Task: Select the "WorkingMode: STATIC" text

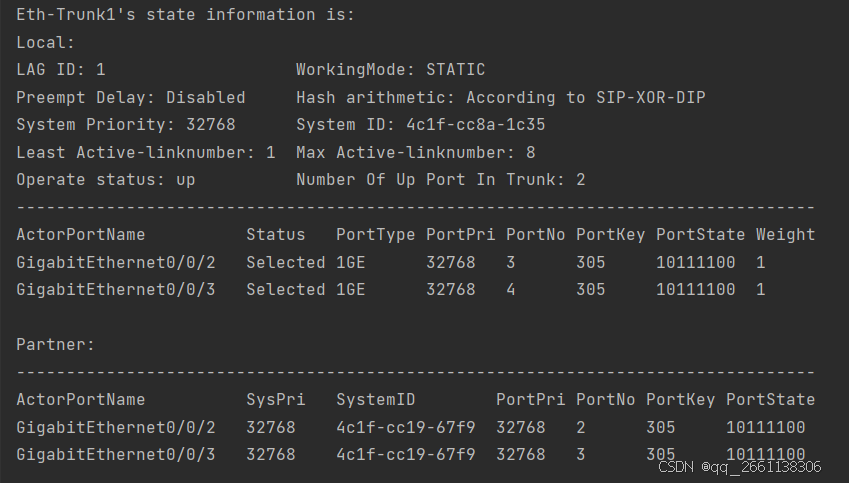Action: pyautogui.click(x=390, y=70)
